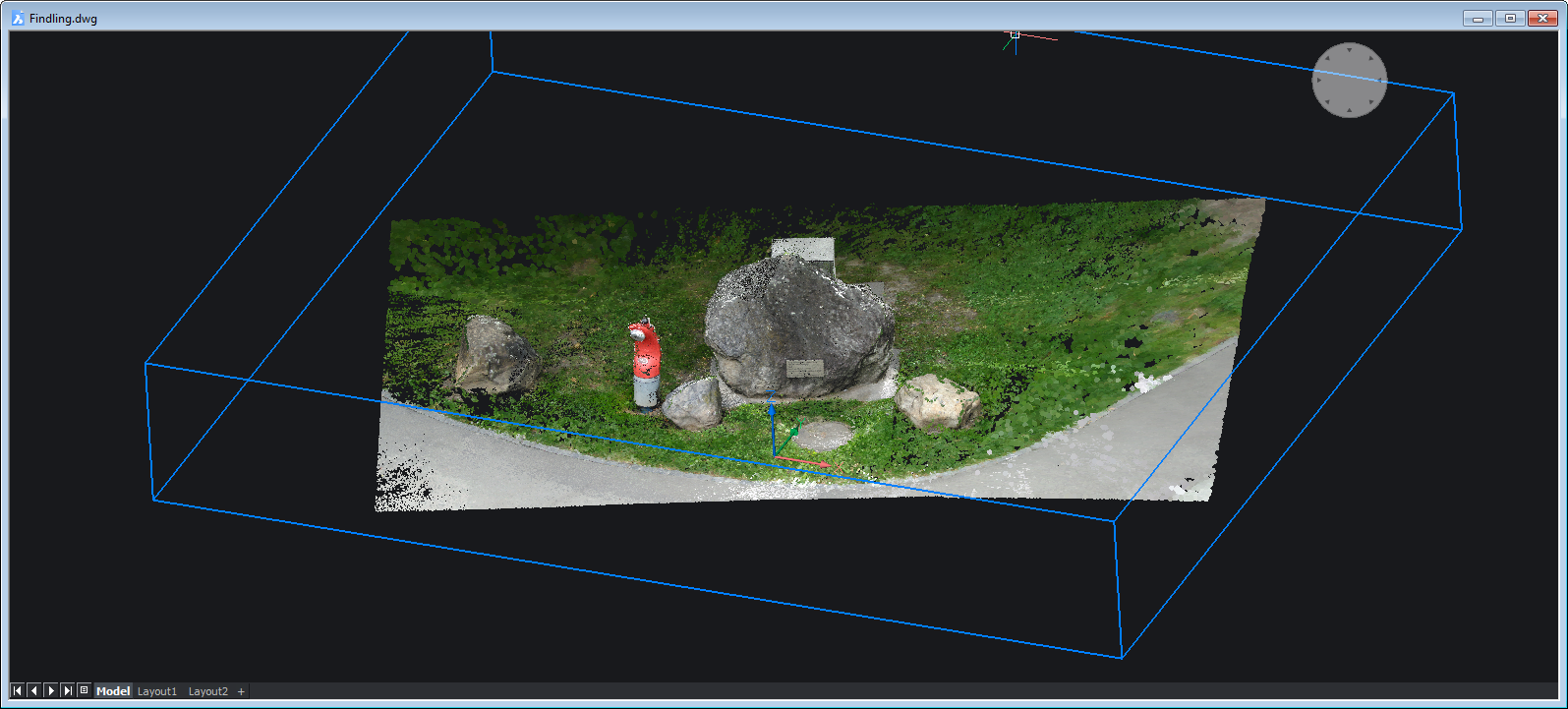This screenshot has width=1568, height=709.
Task: Open the Layout2 tab
Action: click(208, 691)
